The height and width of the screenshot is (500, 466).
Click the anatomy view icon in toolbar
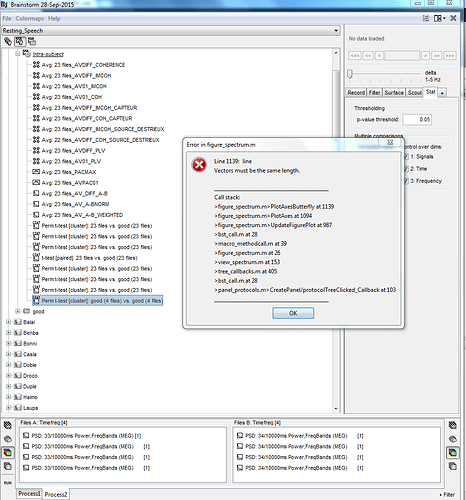coord(8,41)
